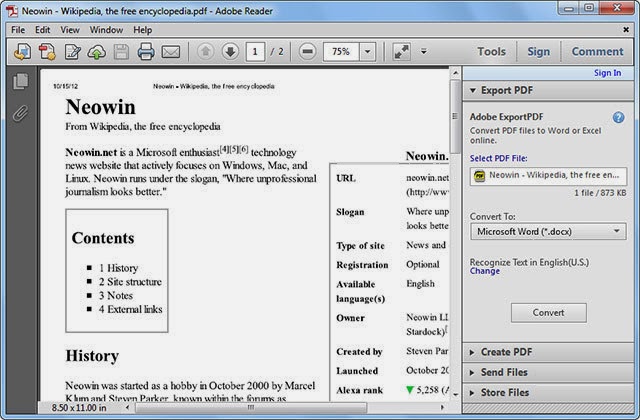Click the zoom out minus button
Image resolution: width=640 pixels, height=420 pixels.
[307, 51]
